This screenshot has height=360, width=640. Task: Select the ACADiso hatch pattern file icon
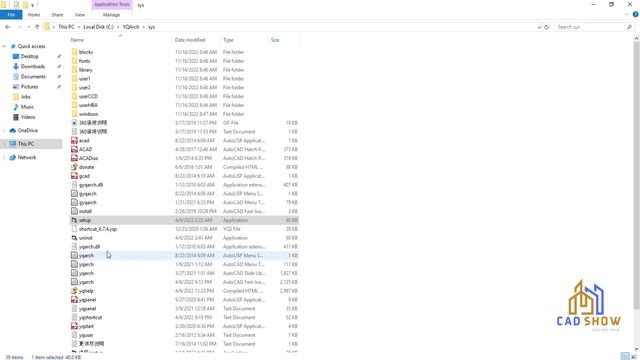74,158
